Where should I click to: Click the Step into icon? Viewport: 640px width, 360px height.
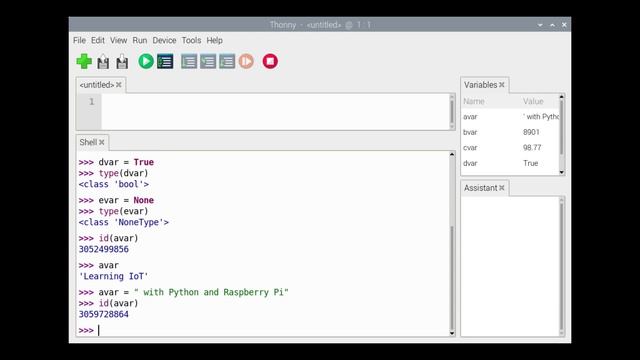coord(208,62)
